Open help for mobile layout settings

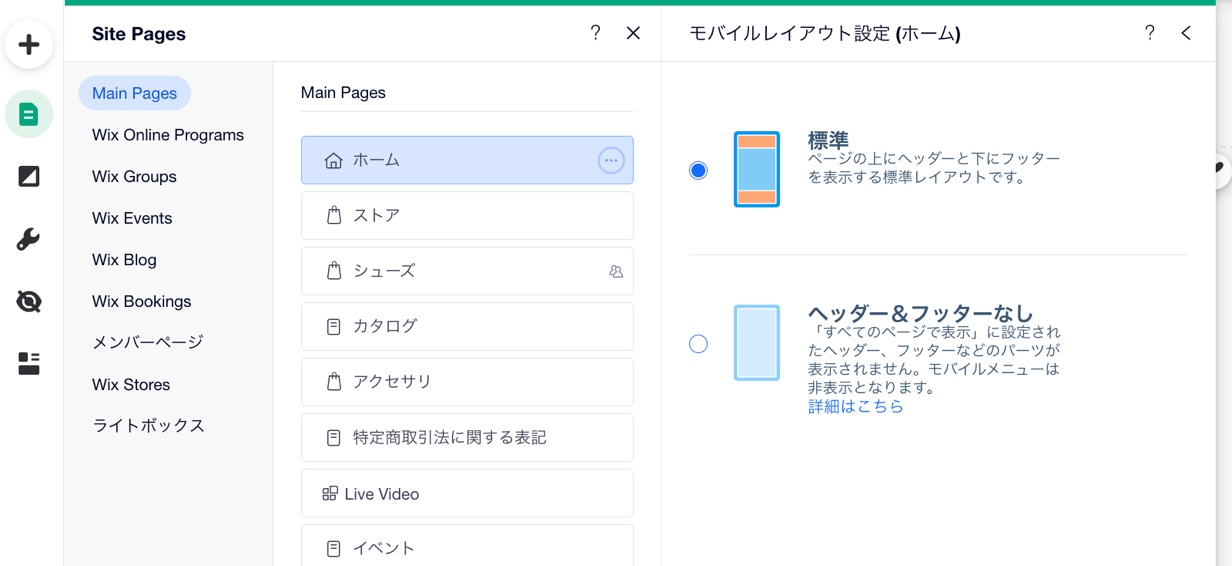pyautogui.click(x=1149, y=33)
